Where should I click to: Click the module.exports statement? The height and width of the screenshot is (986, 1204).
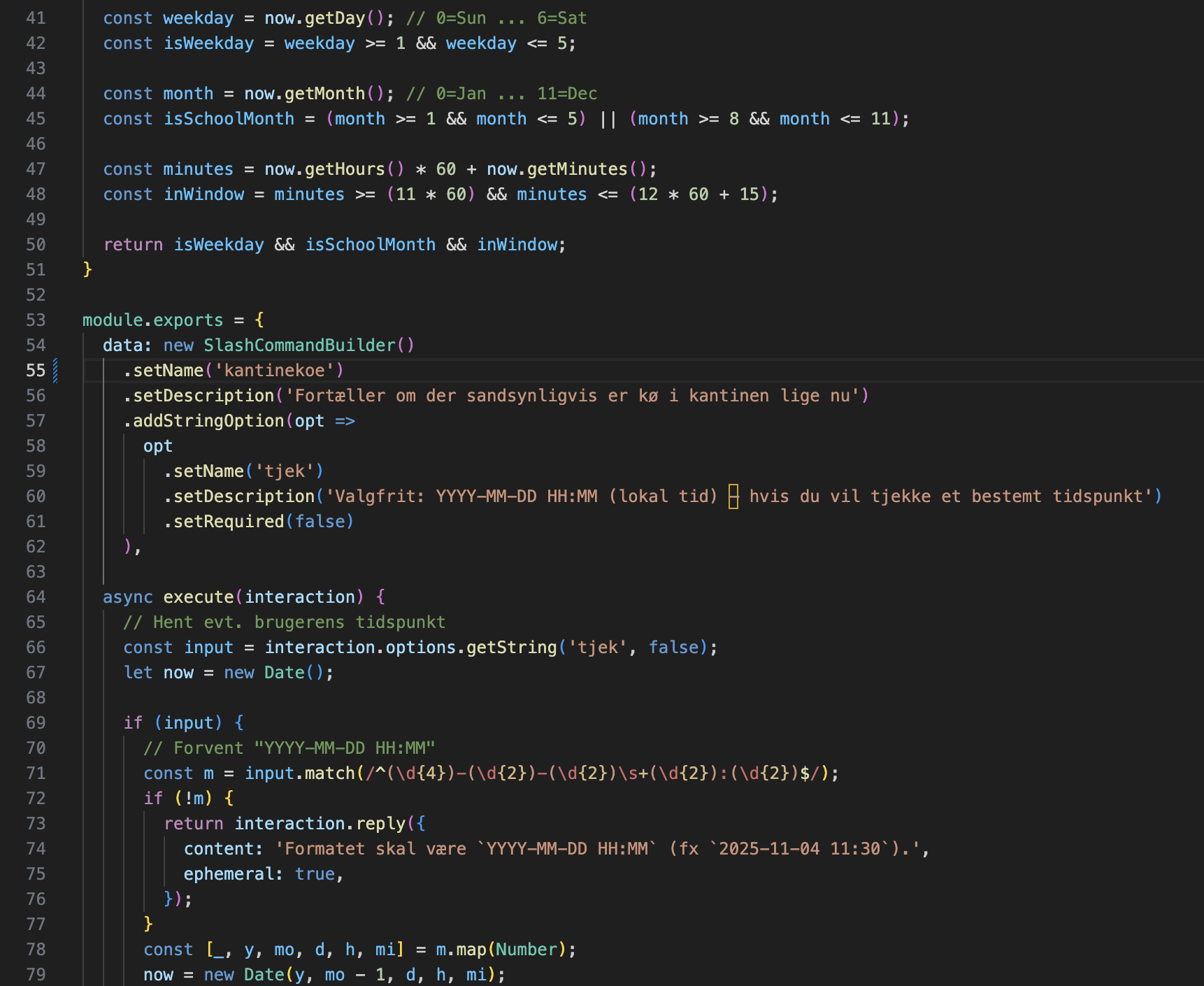tap(152, 320)
